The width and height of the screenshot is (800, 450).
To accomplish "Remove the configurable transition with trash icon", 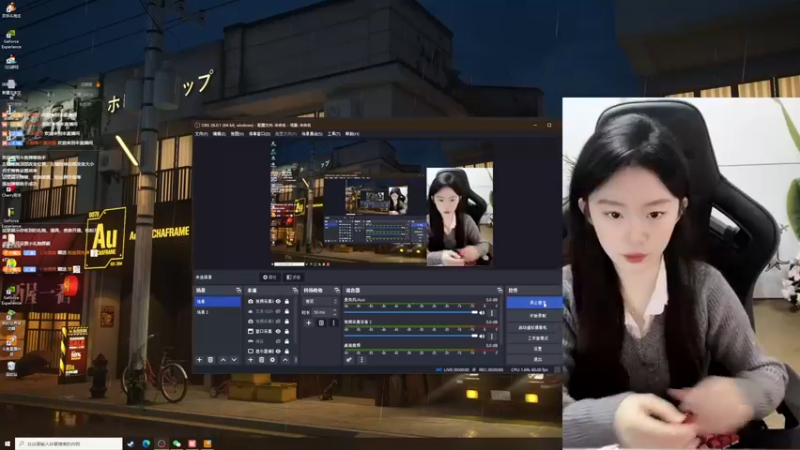I will [x=321, y=322].
